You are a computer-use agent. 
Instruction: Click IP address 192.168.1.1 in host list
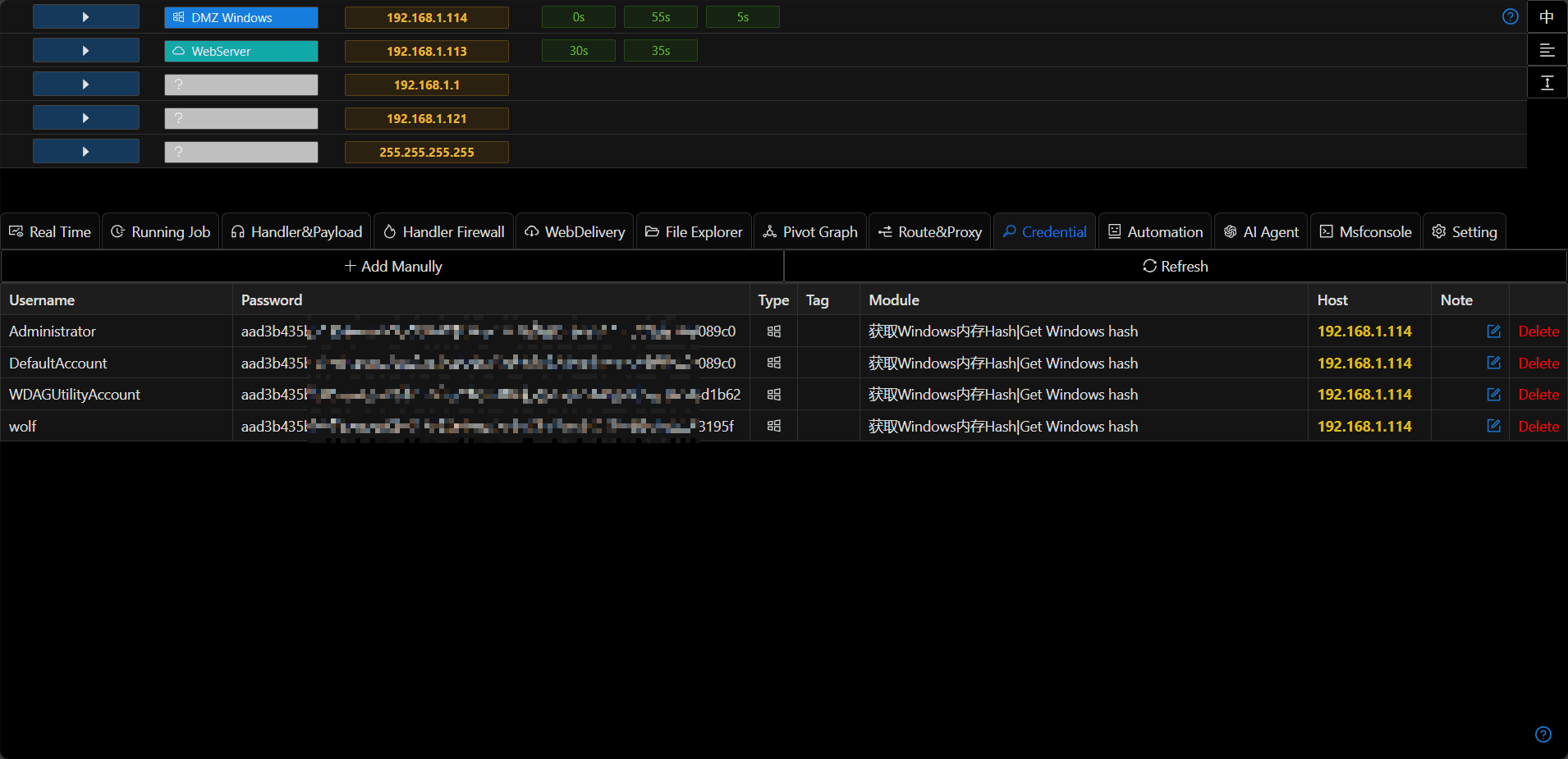point(427,85)
